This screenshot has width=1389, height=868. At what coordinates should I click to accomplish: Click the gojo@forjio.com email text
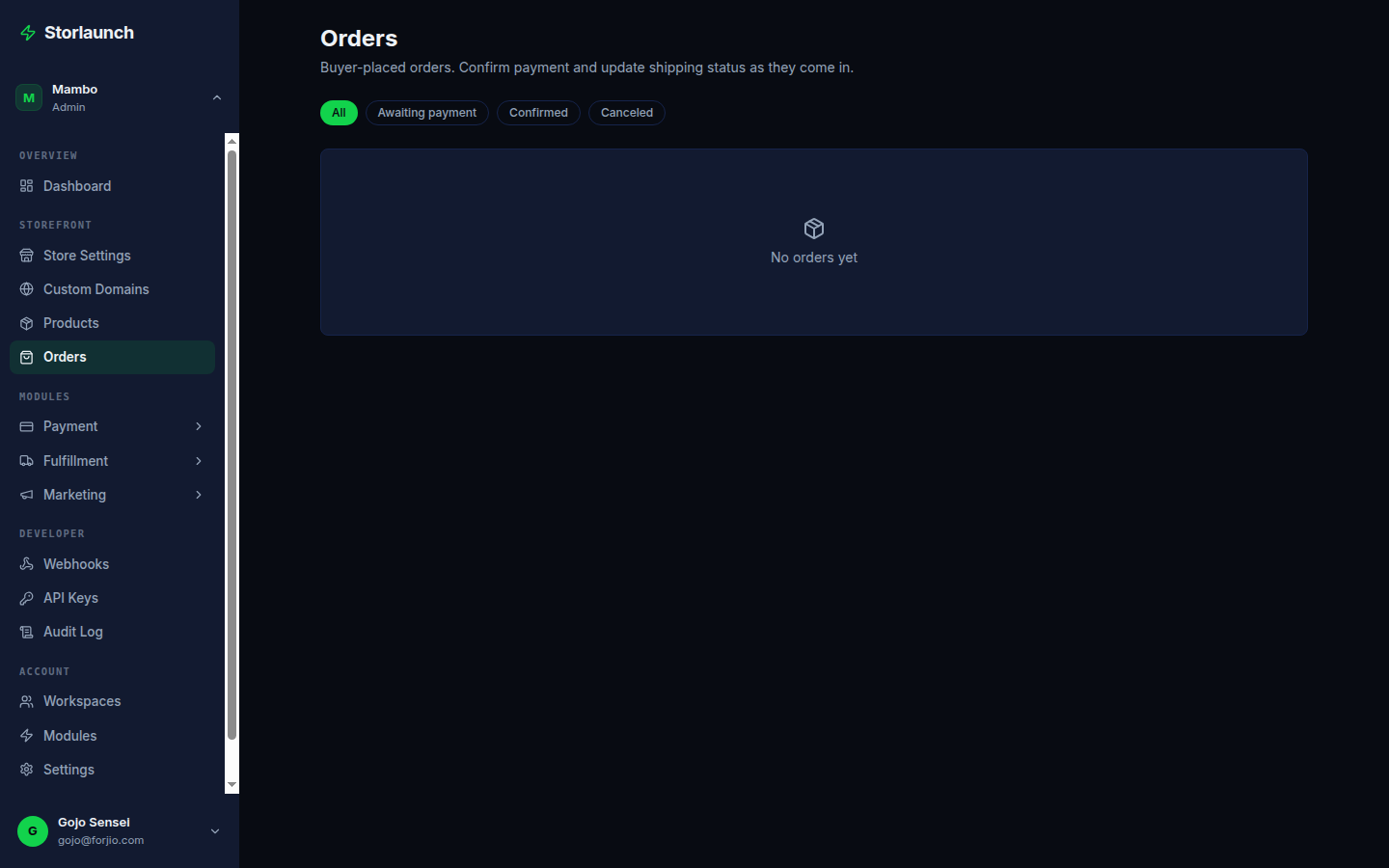pyautogui.click(x=101, y=840)
